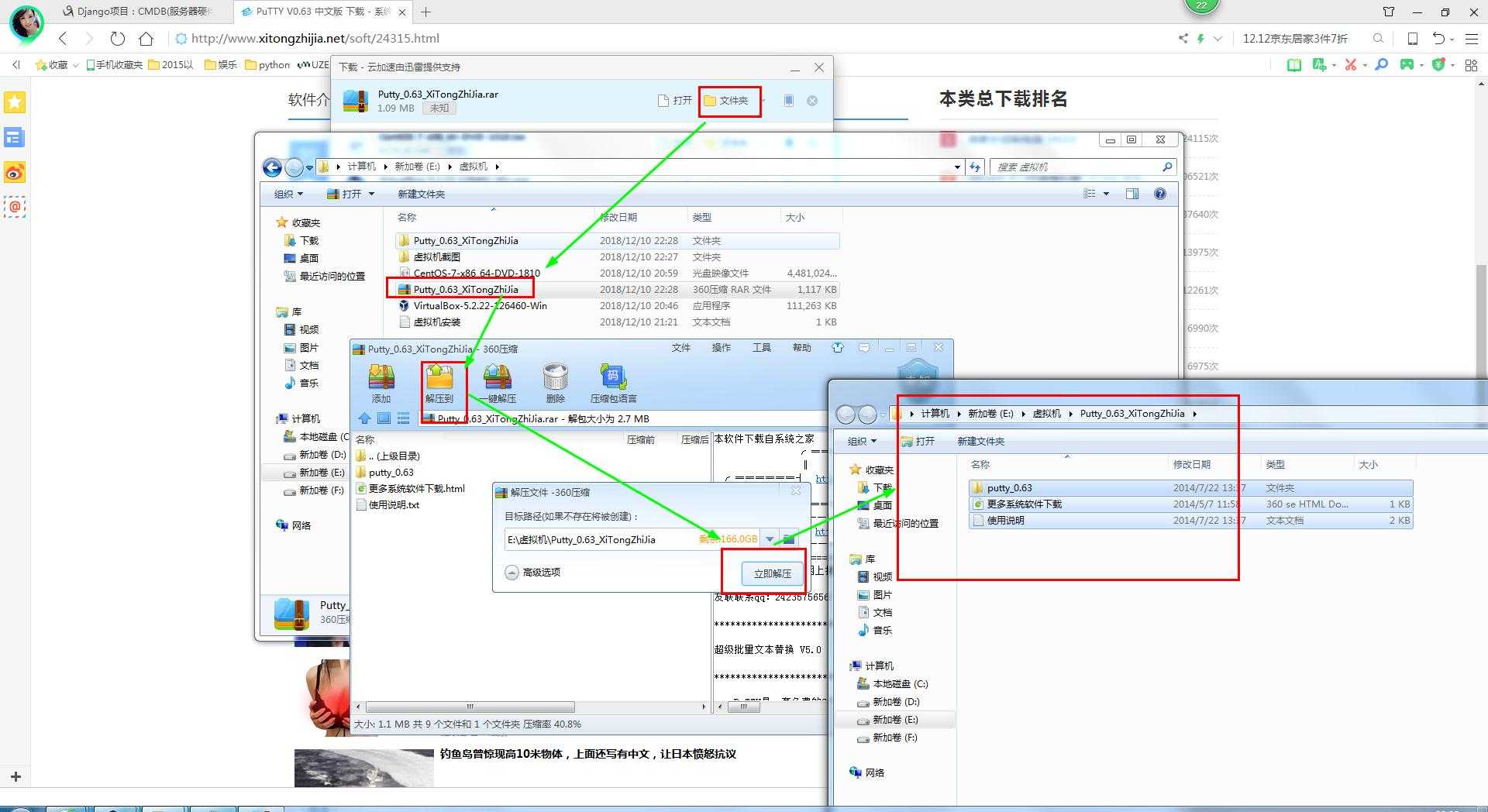Click the blue up-level arrow in 360压缩
Screen dimensions: 1488x812
pos(364,418)
